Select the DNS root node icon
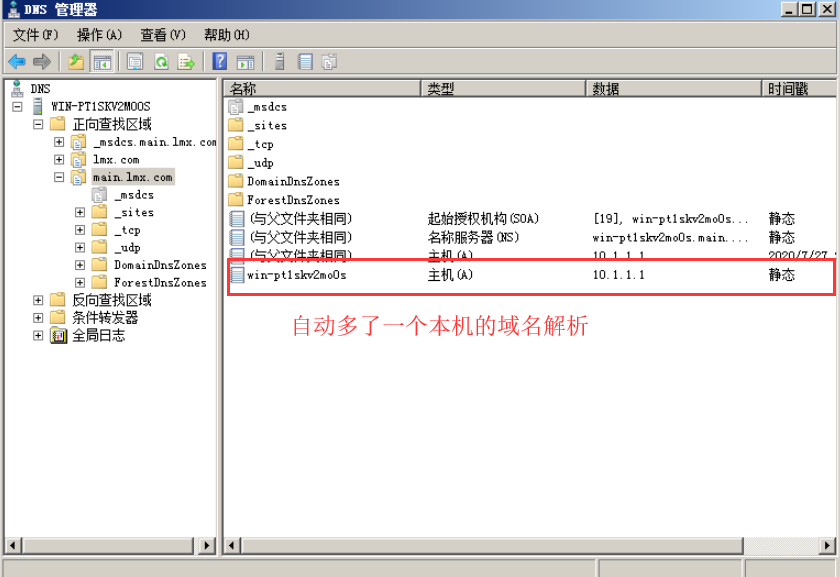Image resolution: width=840 pixels, height=577 pixels. tap(17, 88)
